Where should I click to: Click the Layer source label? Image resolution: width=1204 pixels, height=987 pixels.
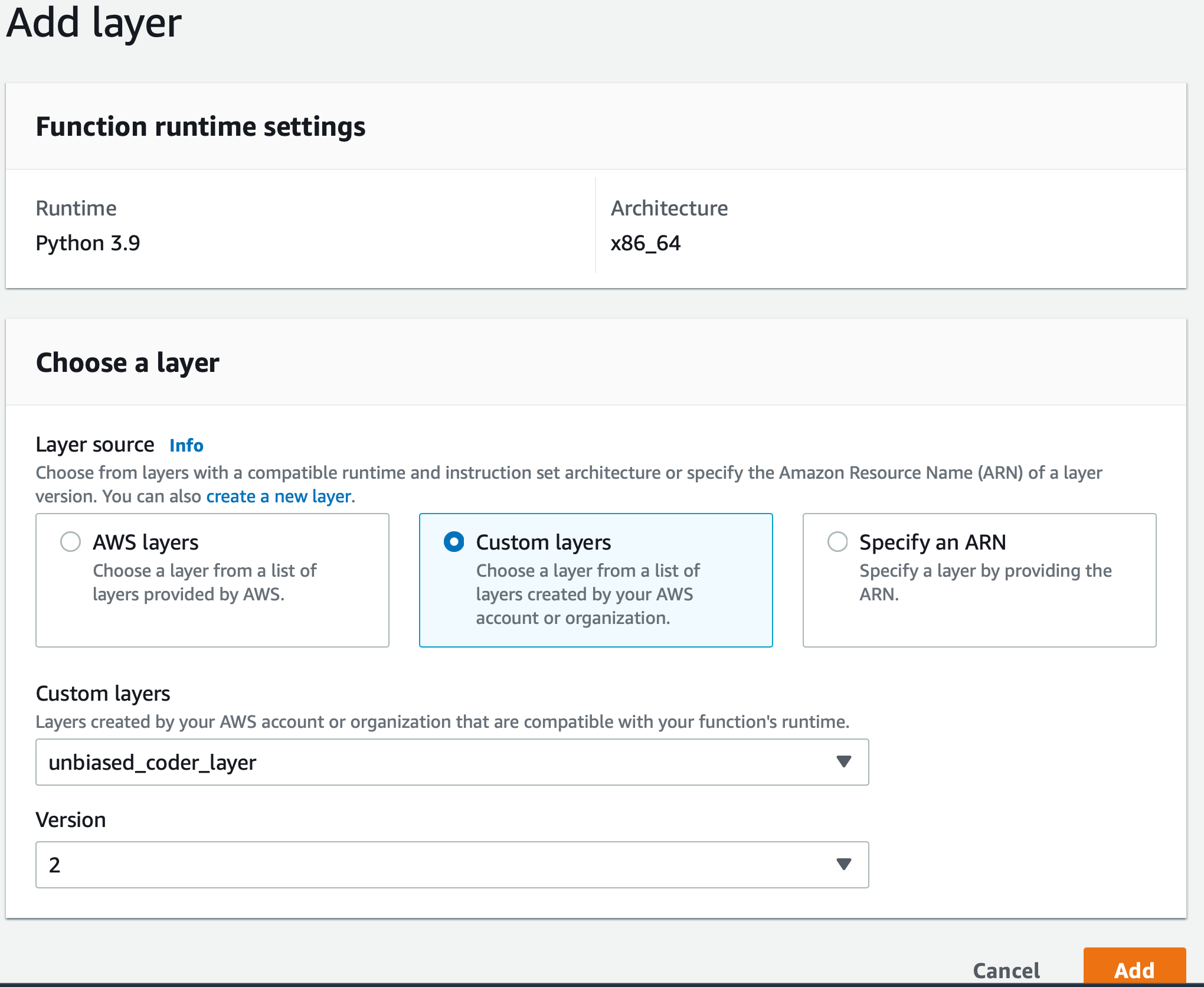click(x=95, y=445)
